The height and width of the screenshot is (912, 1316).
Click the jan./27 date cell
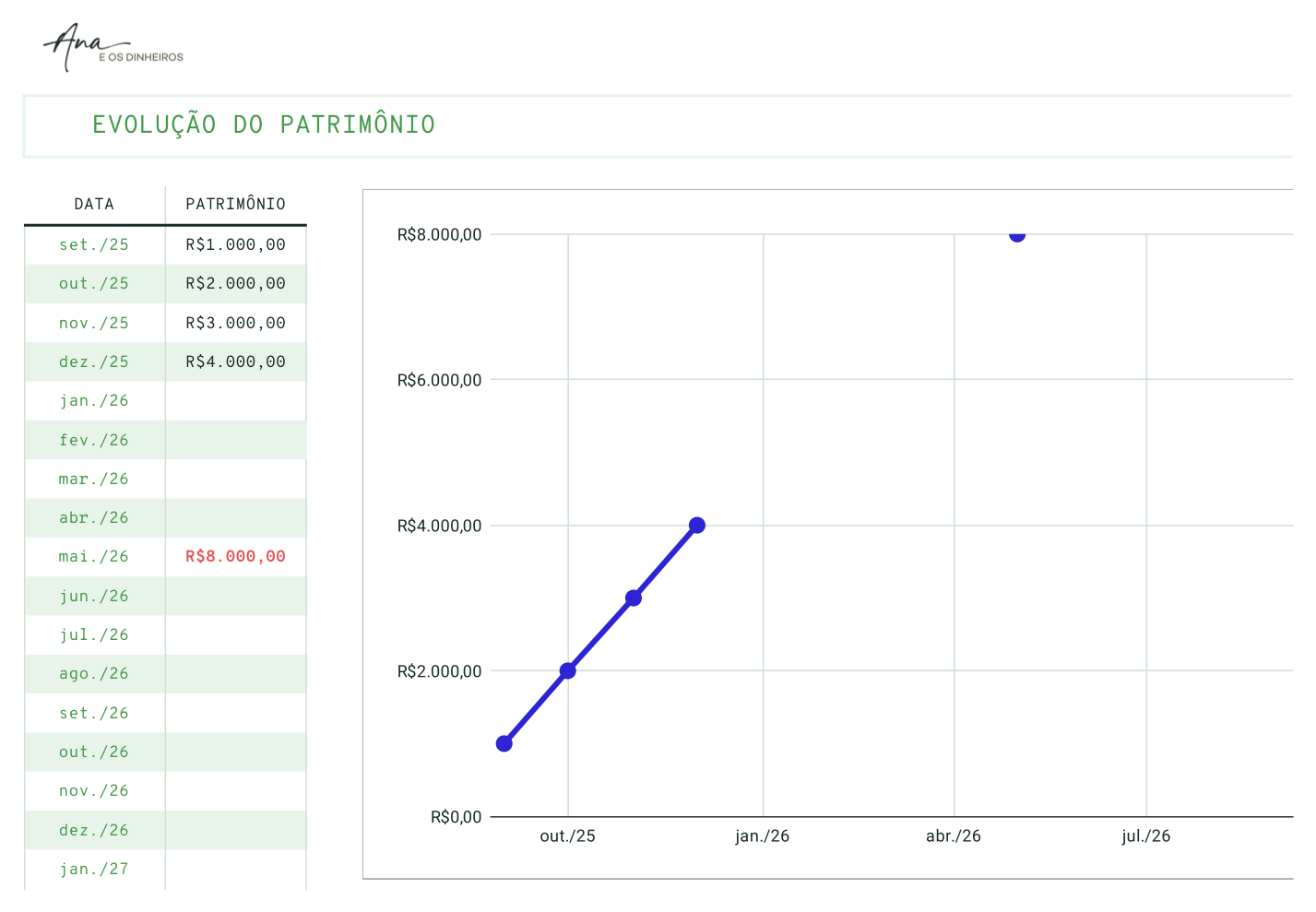[94, 869]
